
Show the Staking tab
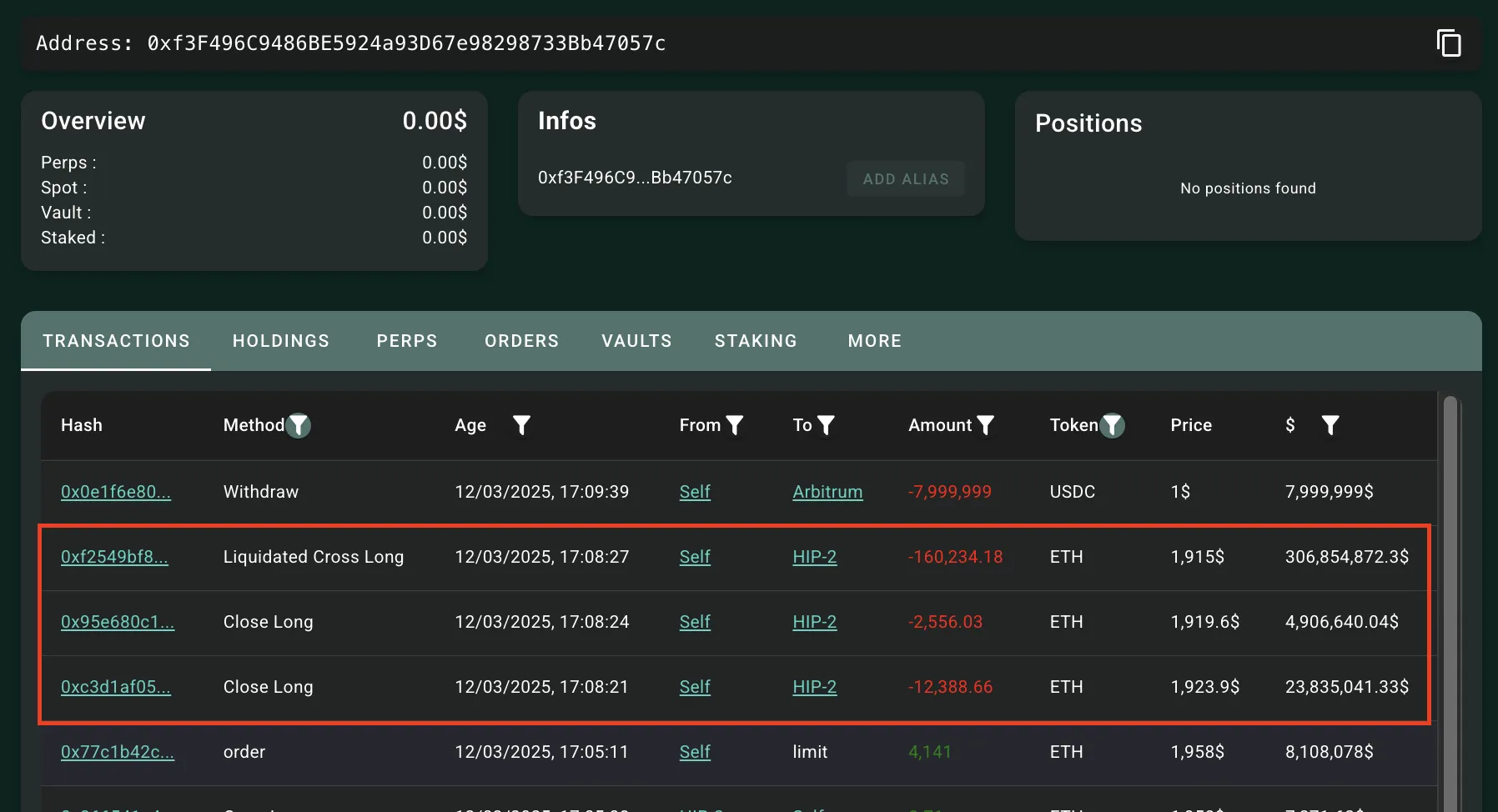pyautogui.click(x=756, y=341)
